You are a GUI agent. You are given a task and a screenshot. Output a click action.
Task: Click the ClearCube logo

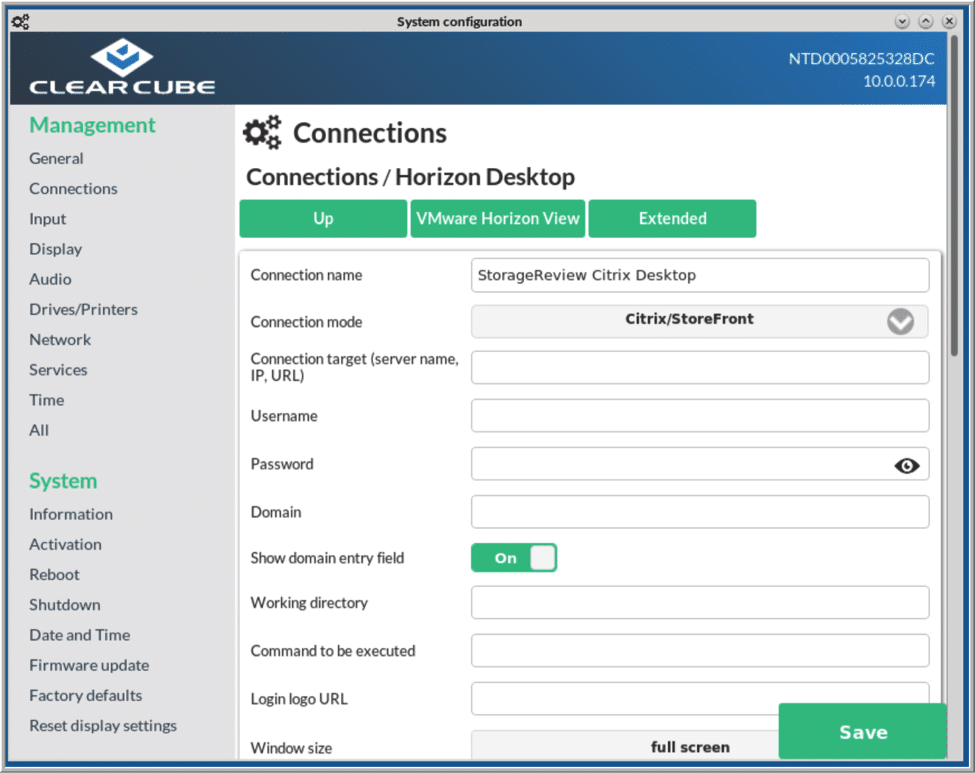pos(122,67)
